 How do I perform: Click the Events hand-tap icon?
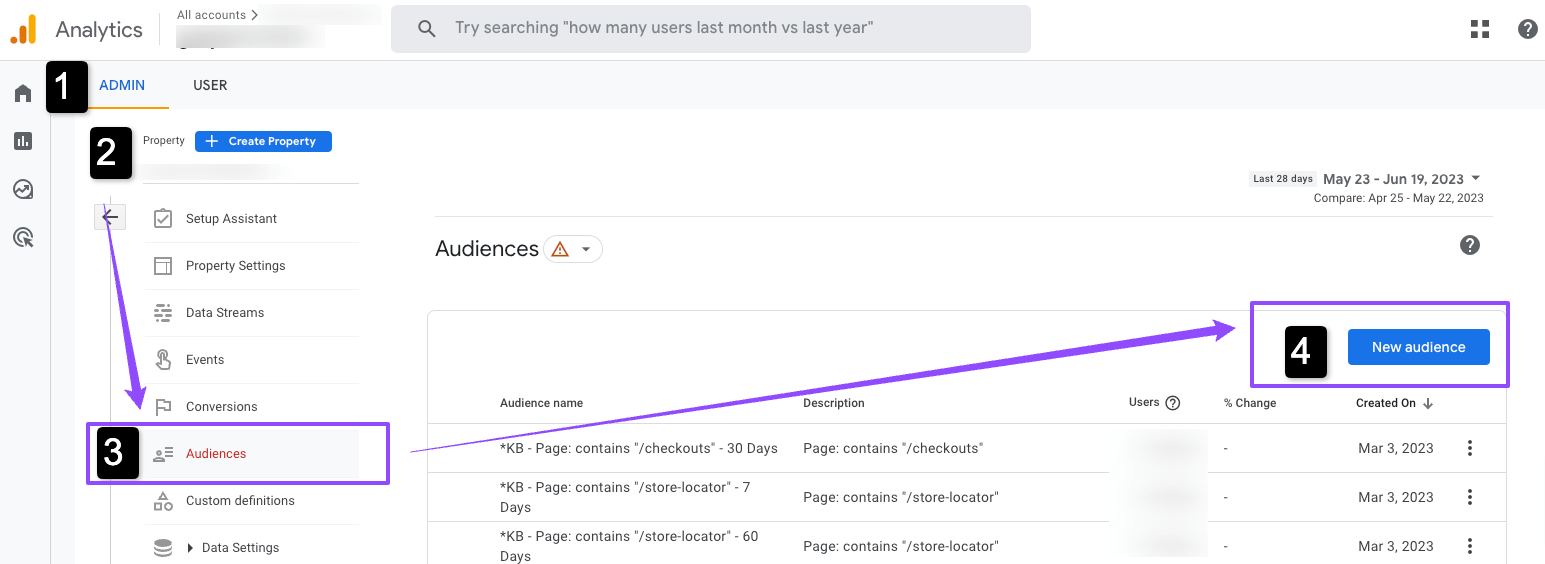[x=163, y=360]
